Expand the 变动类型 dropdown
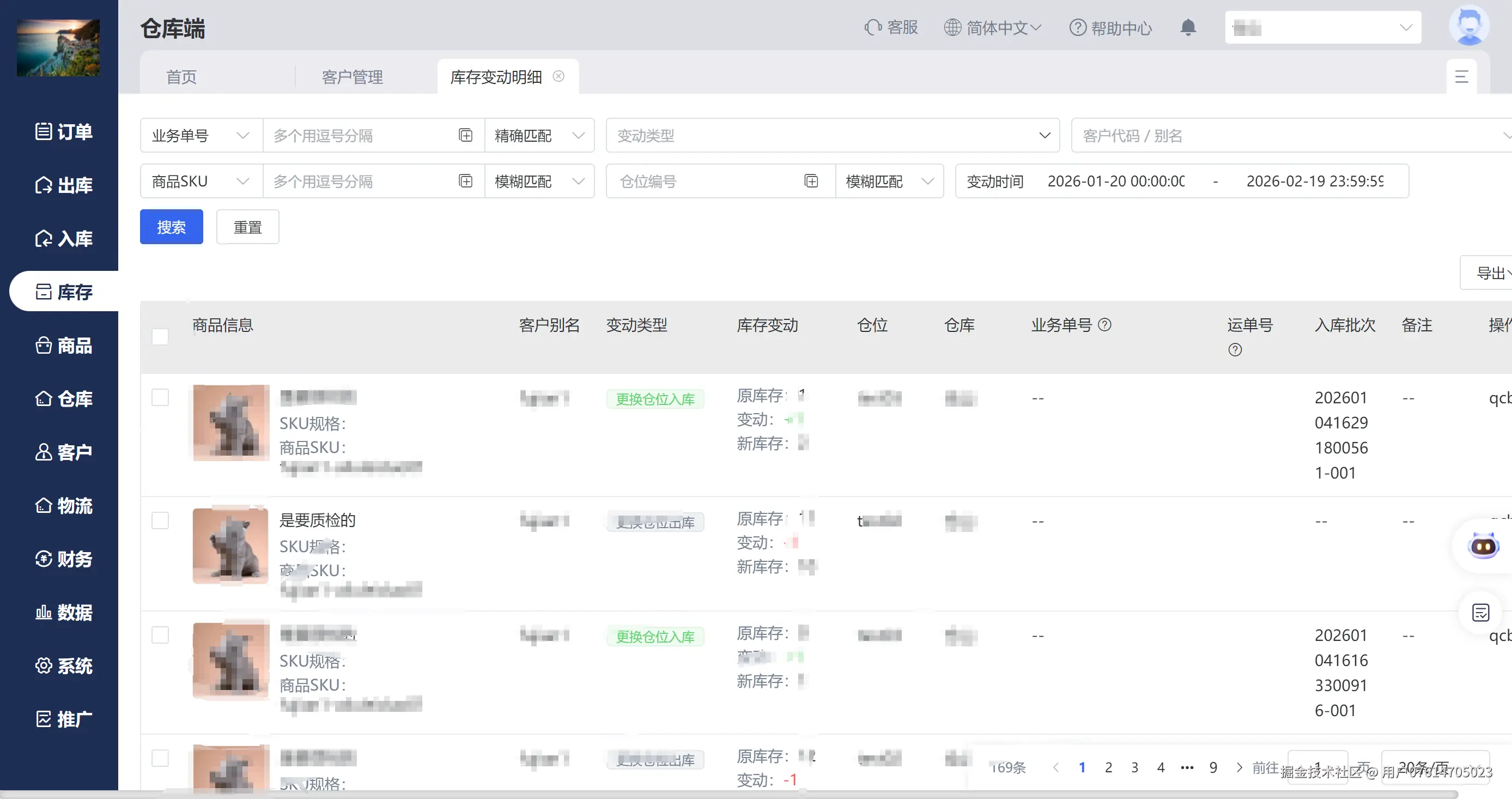The width and height of the screenshot is (1512, 799). click(833, 136)
